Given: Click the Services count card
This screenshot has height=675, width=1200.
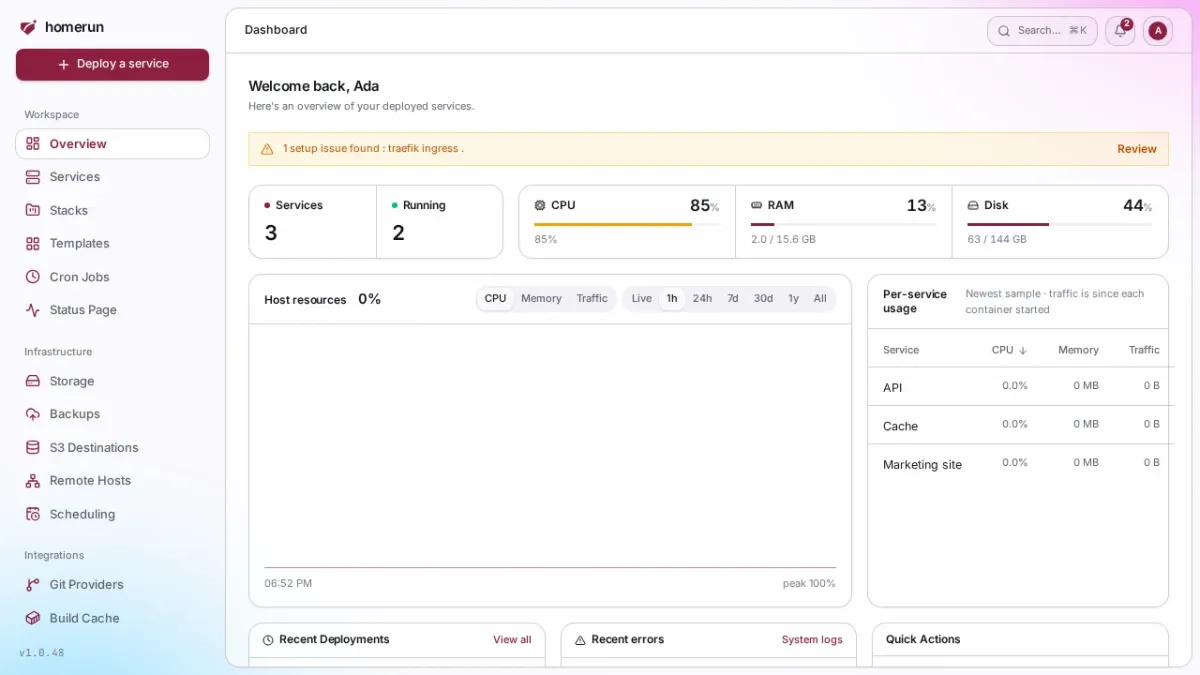Looking at the screenshot, I should click(x=313, y=222).
